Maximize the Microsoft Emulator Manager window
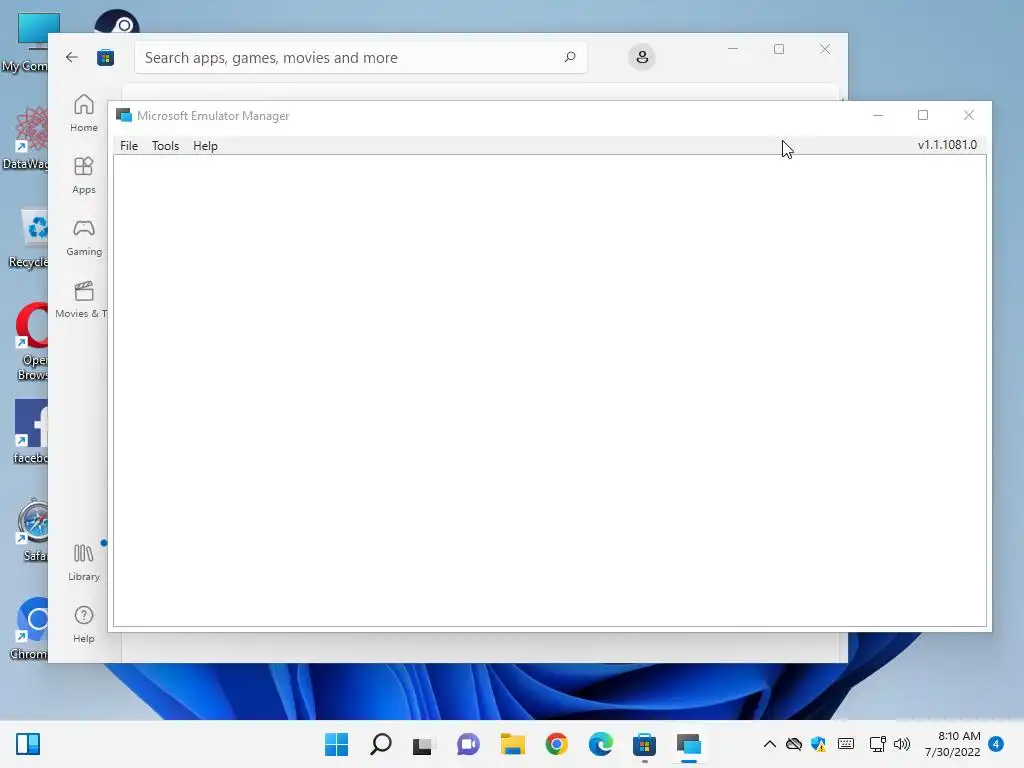Image resolution: width=1024 pixels, height=768 pixels. pyautogui.click(x=923, y=116)
